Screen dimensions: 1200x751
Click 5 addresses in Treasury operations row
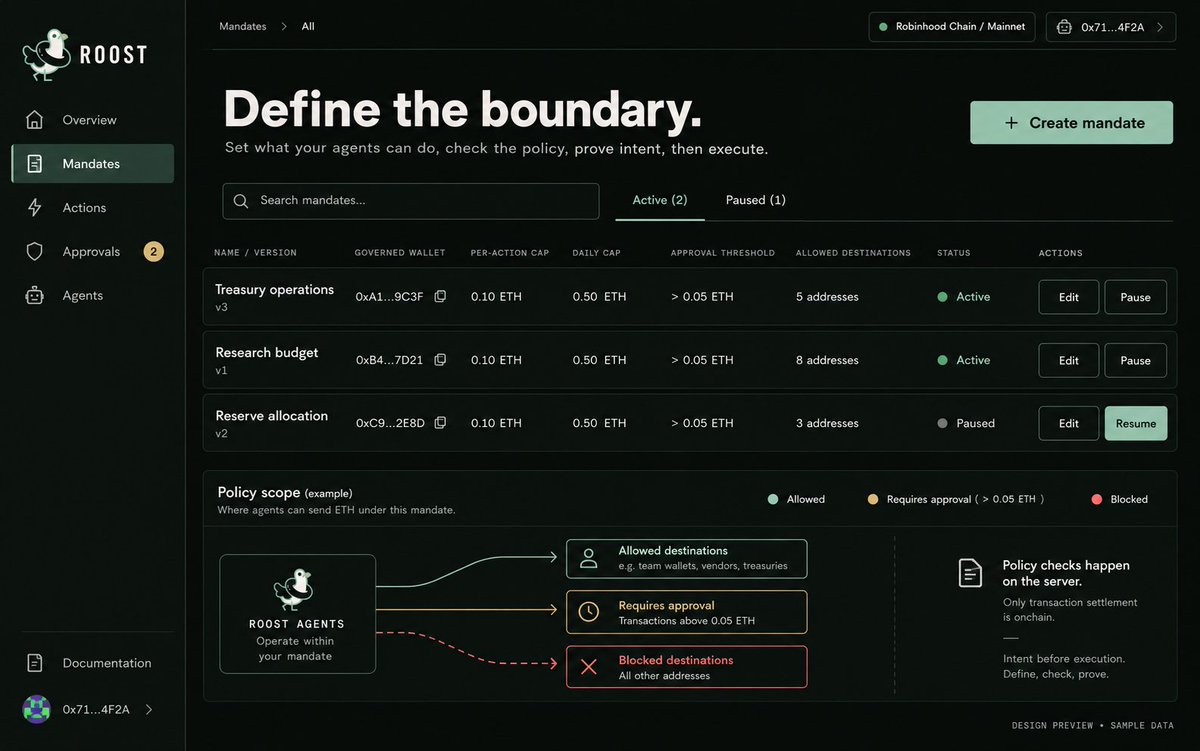[827, 297]
